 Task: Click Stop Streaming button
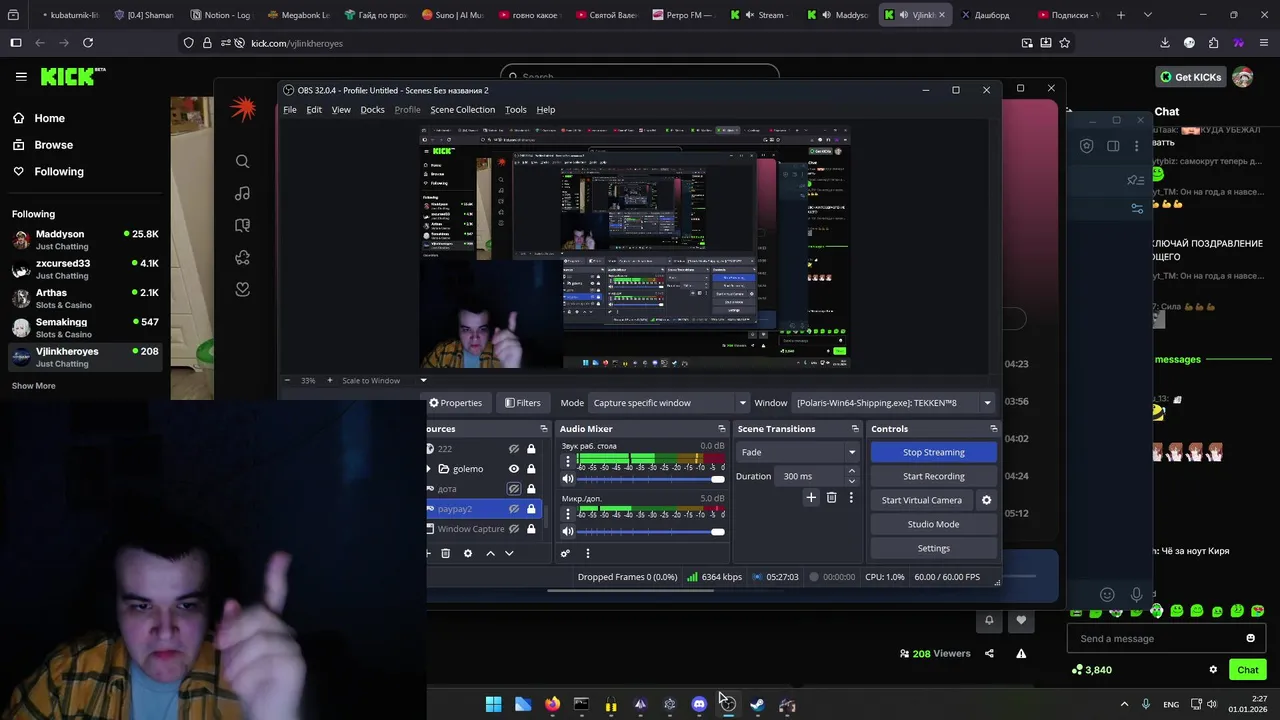pos(934,452)
